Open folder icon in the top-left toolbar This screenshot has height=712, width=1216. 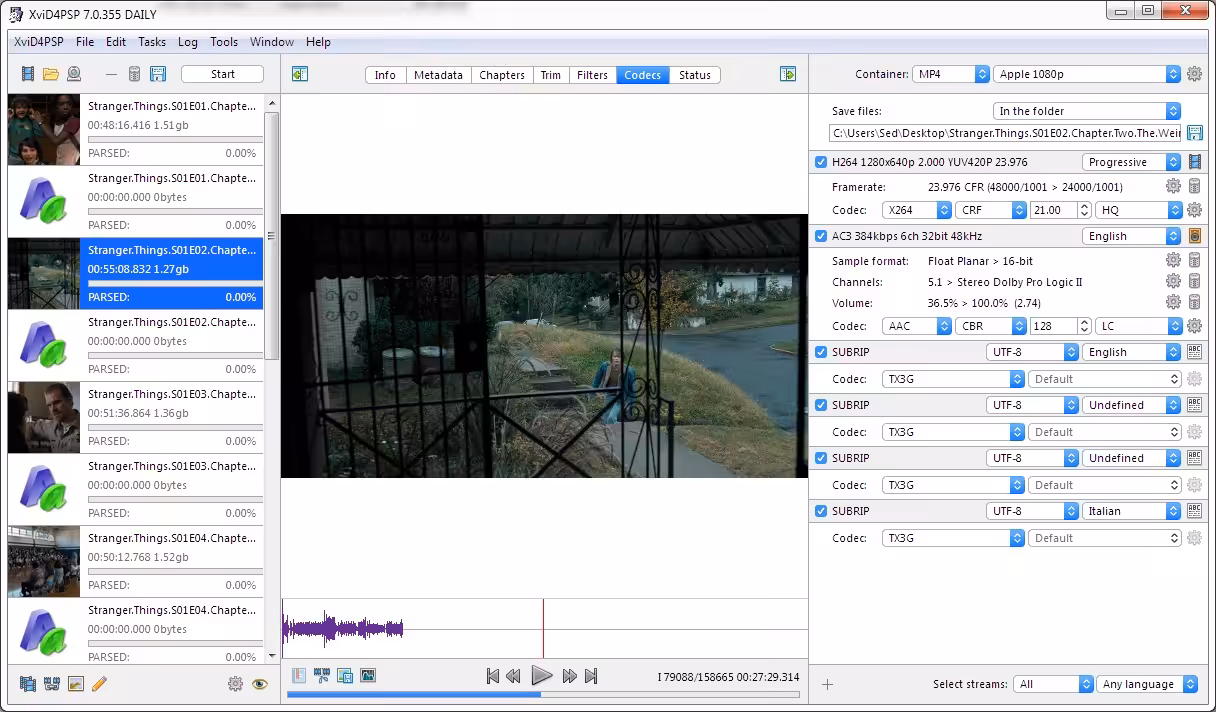[50, 74]
